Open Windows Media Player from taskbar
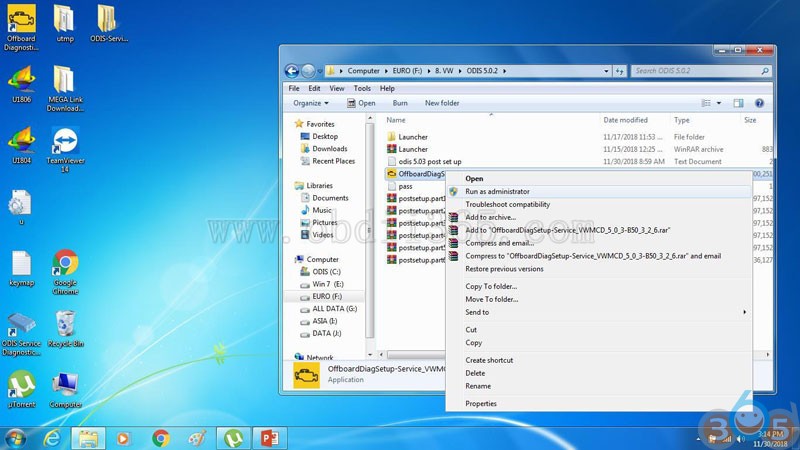 click(x=123, y=438)
